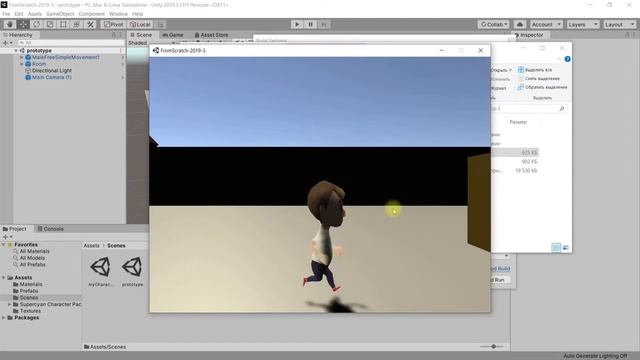Expand MaleFreeSimpleMovement1 object
The width and height of the screenshot is (640, 360).
(x=22, y=58)
